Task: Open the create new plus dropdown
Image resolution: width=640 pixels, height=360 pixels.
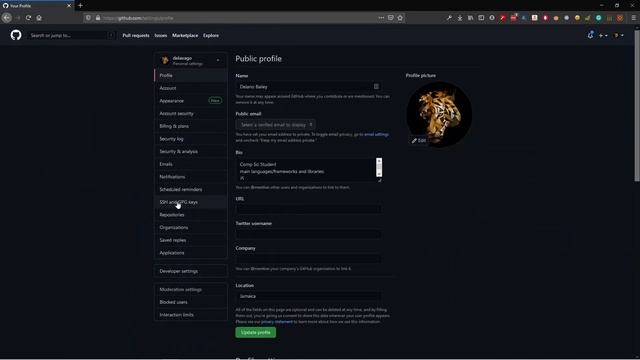Action: click(603, 36)
